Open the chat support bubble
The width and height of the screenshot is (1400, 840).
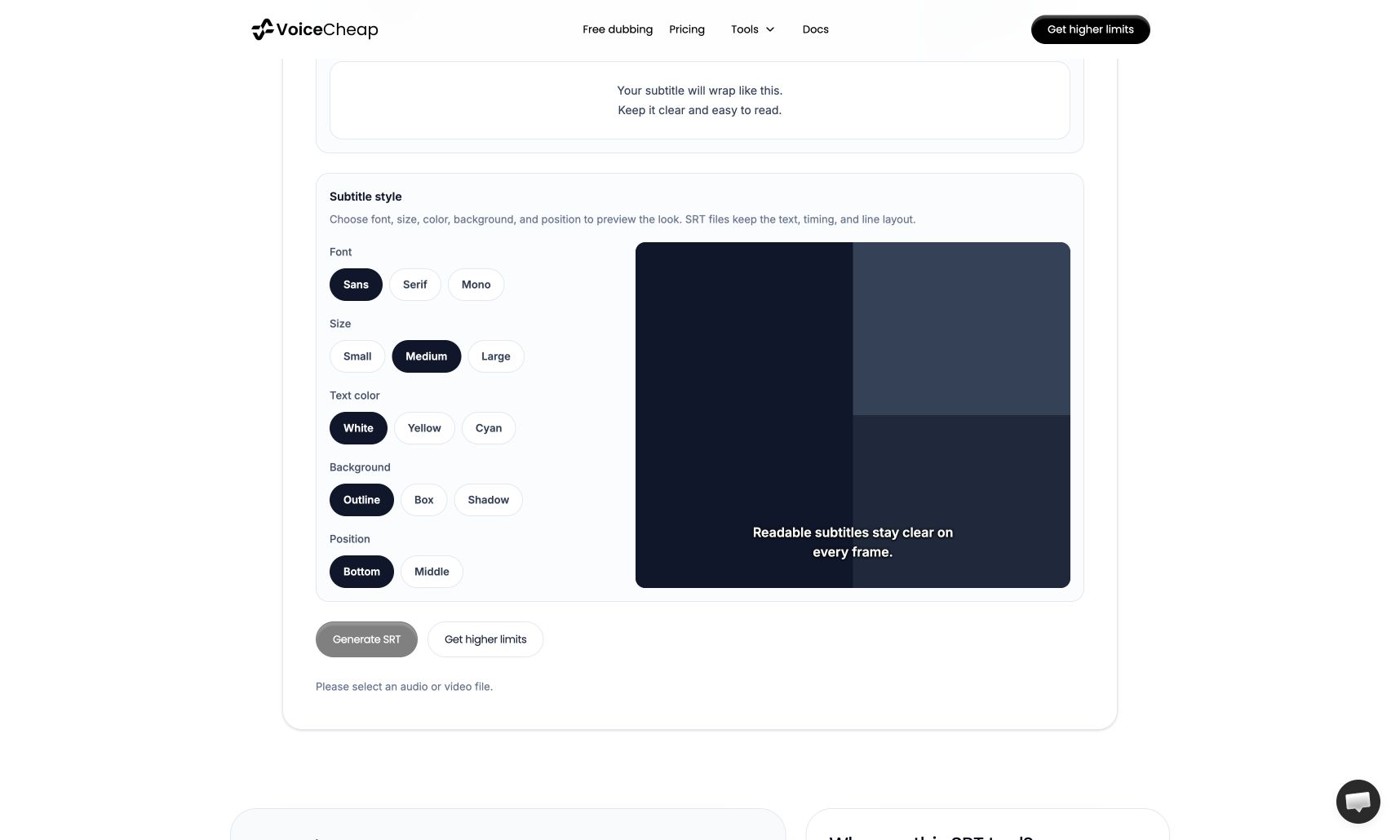pyautogui.click(x=1358, y=802)
